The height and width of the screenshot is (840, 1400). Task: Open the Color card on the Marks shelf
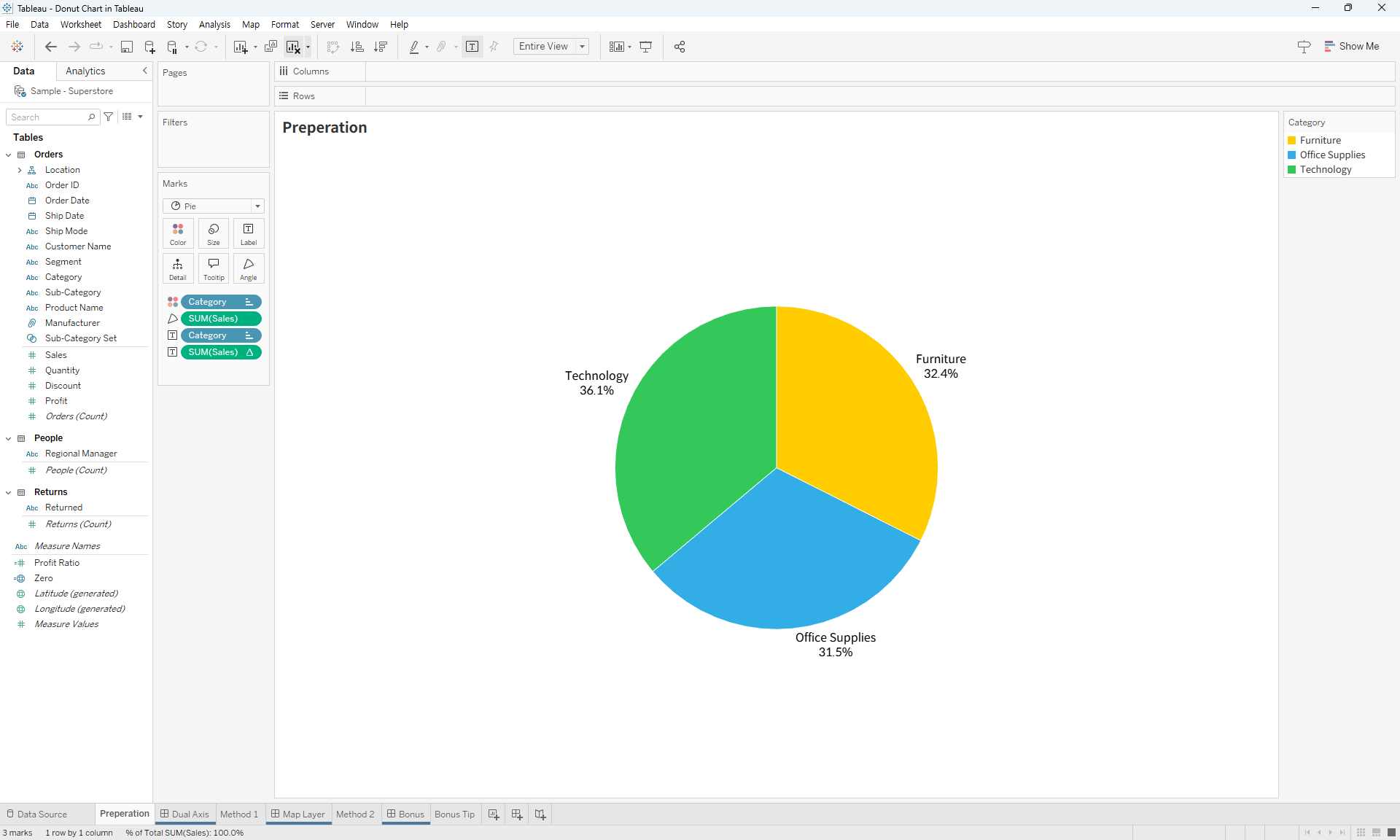click(x=177, y=233)
